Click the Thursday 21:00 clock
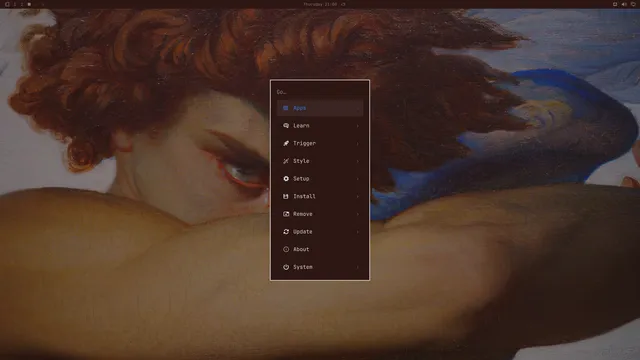Viewport: 640px width, 360px height. click(320, 4)
